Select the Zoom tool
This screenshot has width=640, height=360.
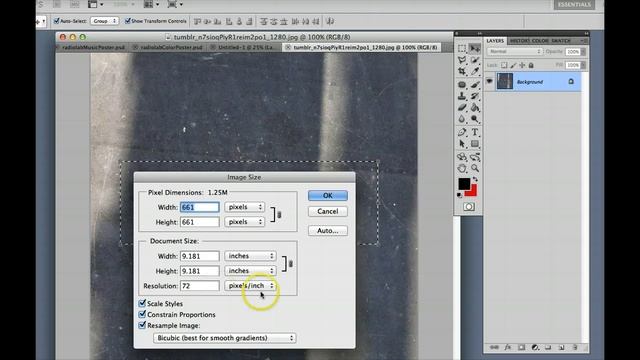[475, 168]
